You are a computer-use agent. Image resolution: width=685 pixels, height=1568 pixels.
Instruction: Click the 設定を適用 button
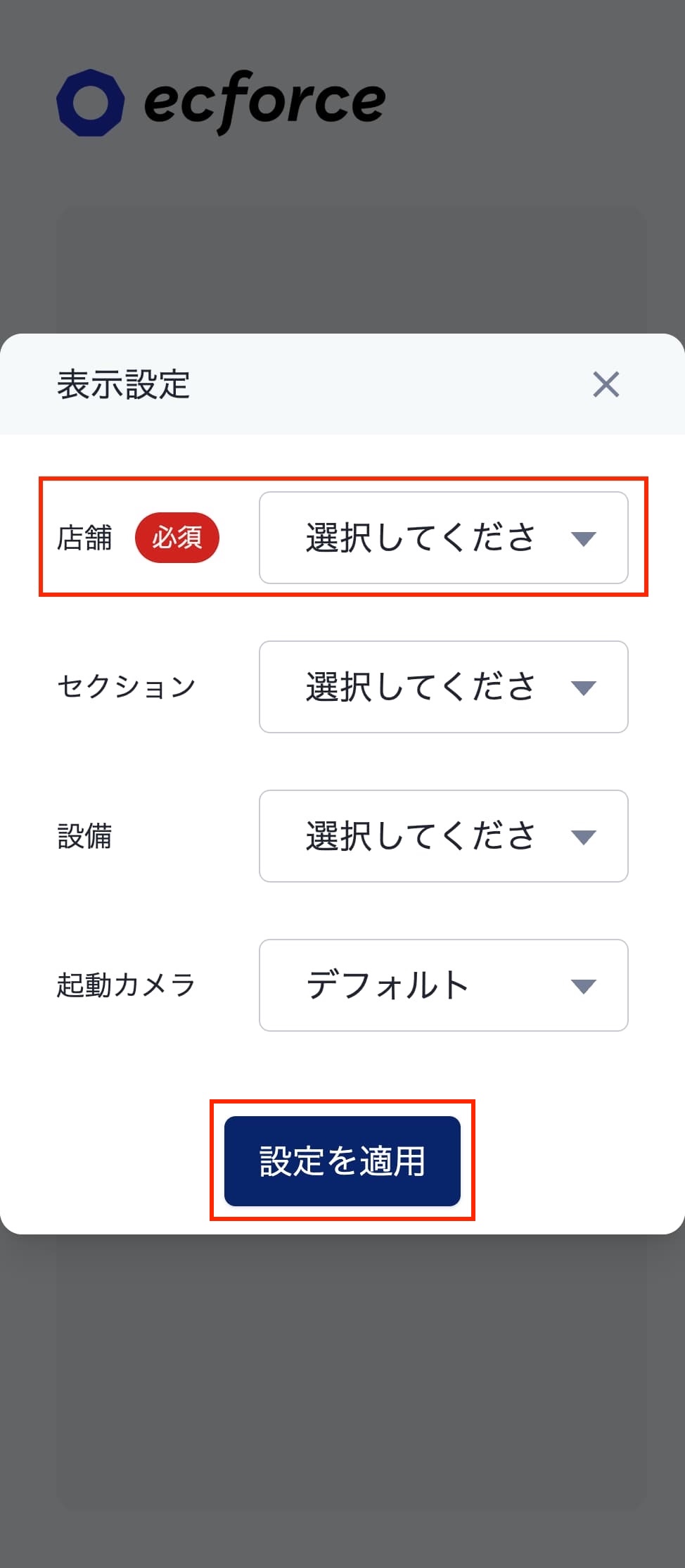point(342,1161)
